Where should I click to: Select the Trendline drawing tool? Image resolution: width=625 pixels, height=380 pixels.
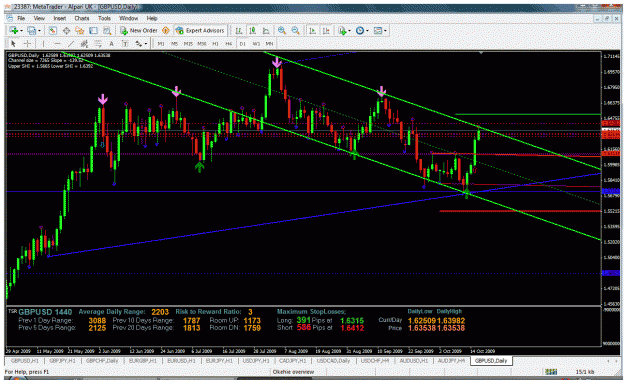pyautogui.click(x=71, y=44)
